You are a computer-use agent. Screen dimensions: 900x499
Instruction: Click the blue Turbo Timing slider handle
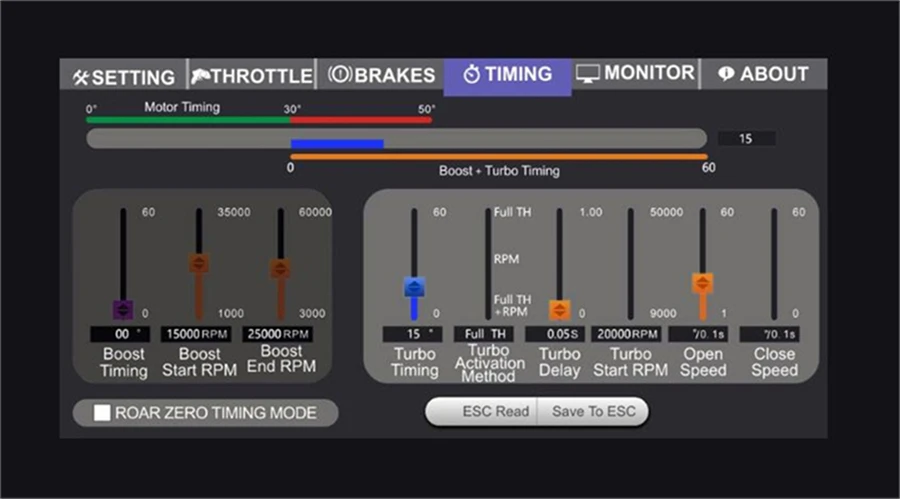pos(414,287)
